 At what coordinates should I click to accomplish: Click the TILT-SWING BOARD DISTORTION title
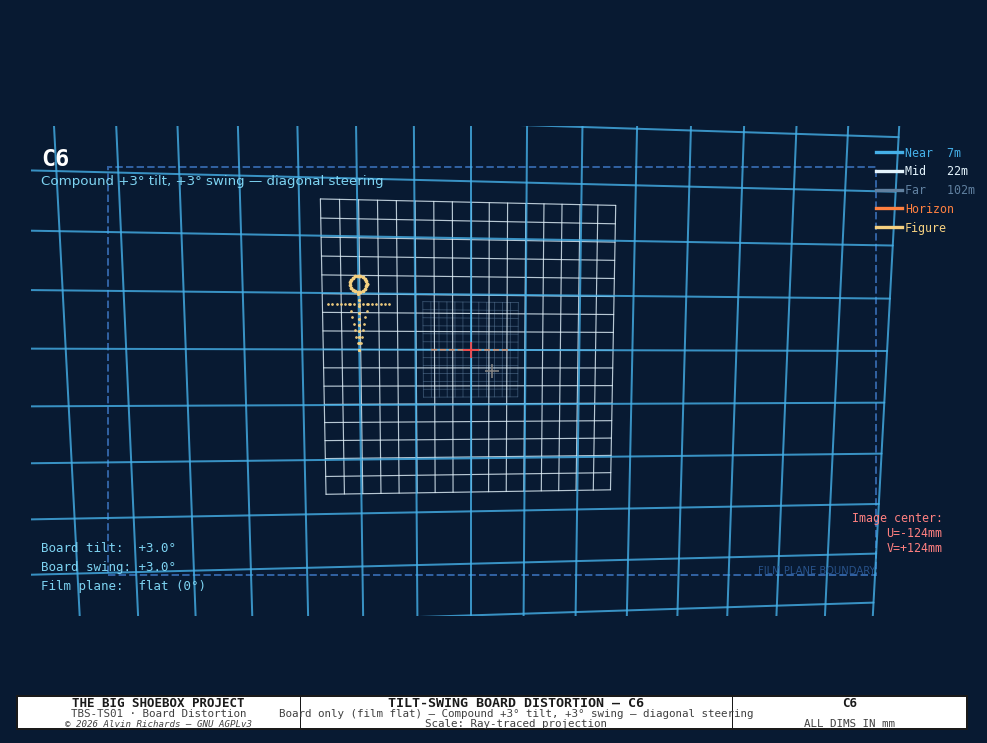tap(516, 703)
